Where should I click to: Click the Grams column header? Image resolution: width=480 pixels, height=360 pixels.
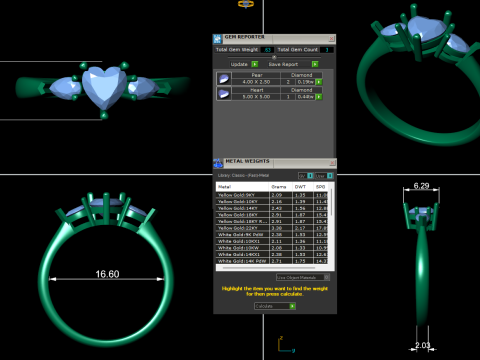point(280,187)
